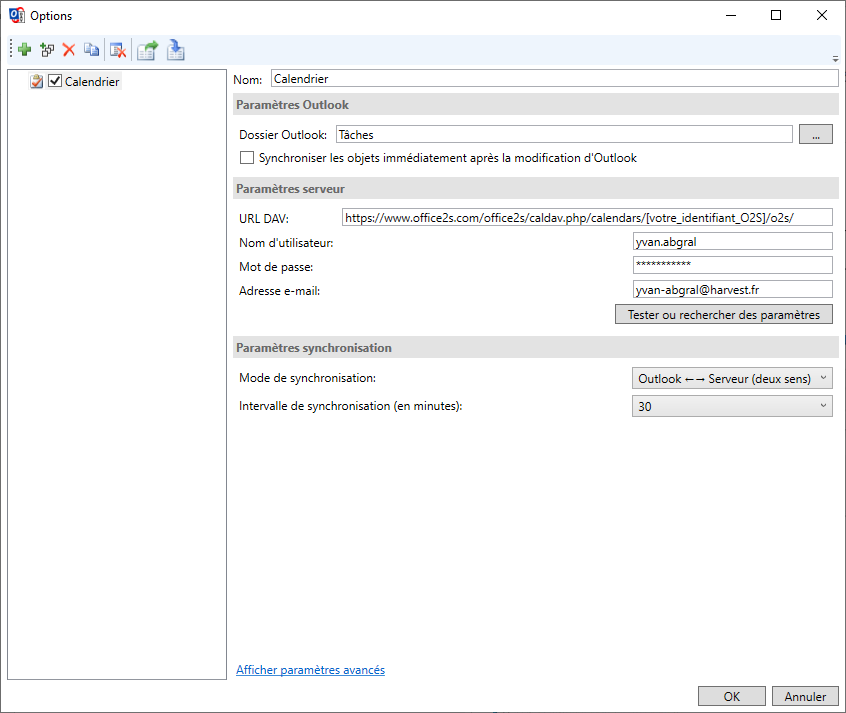Click the import profiles icon with blue arrow
The height and width of the screenshot is (713, 846).
[x=176, y=49]
